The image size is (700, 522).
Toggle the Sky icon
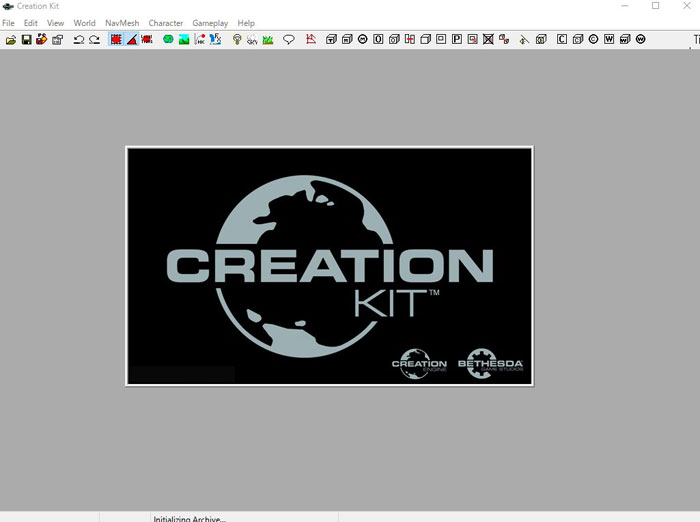(252, 40)
